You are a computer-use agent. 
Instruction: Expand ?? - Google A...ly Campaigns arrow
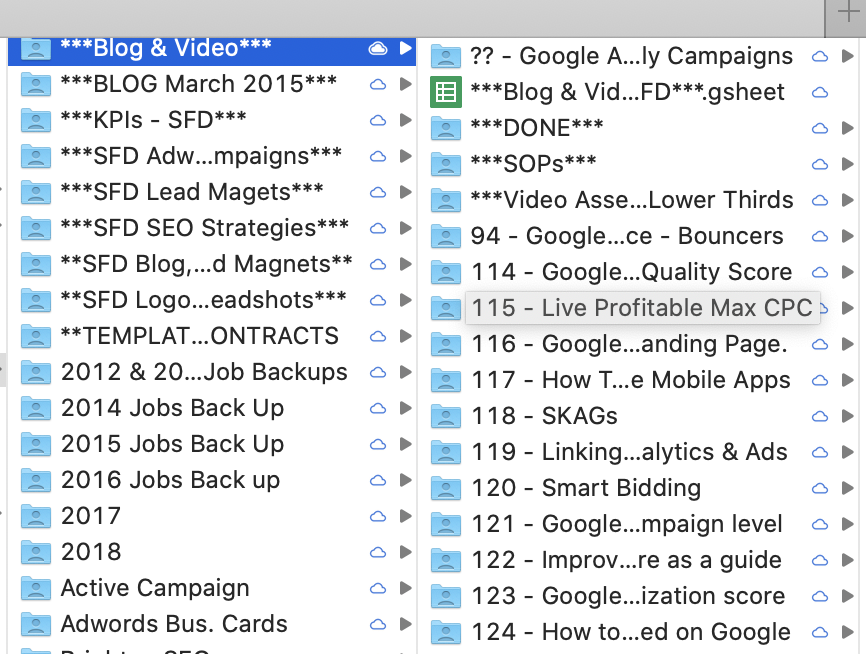pos(848,56)
